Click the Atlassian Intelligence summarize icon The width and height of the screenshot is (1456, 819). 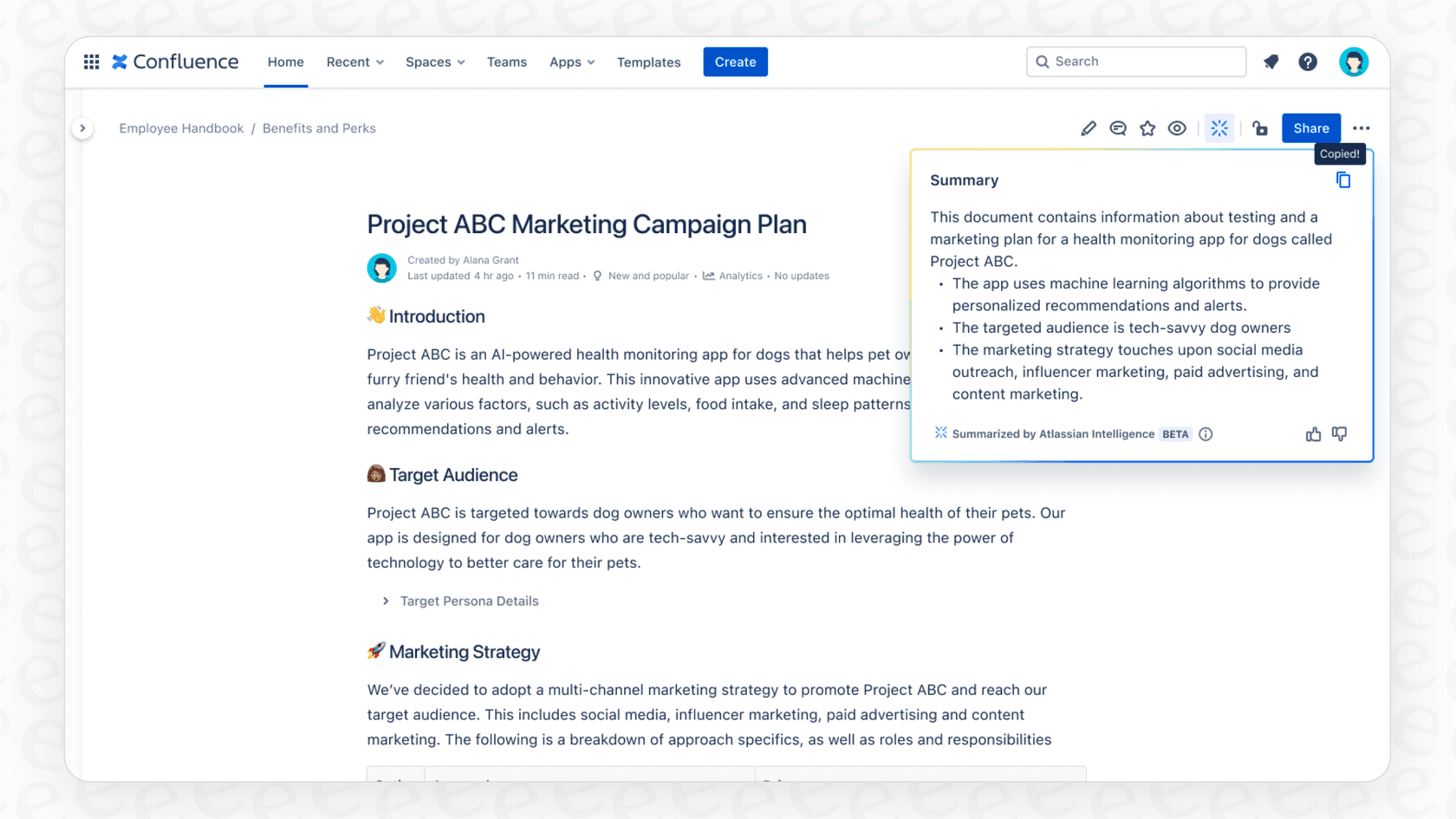click(x=1219, y=128)
